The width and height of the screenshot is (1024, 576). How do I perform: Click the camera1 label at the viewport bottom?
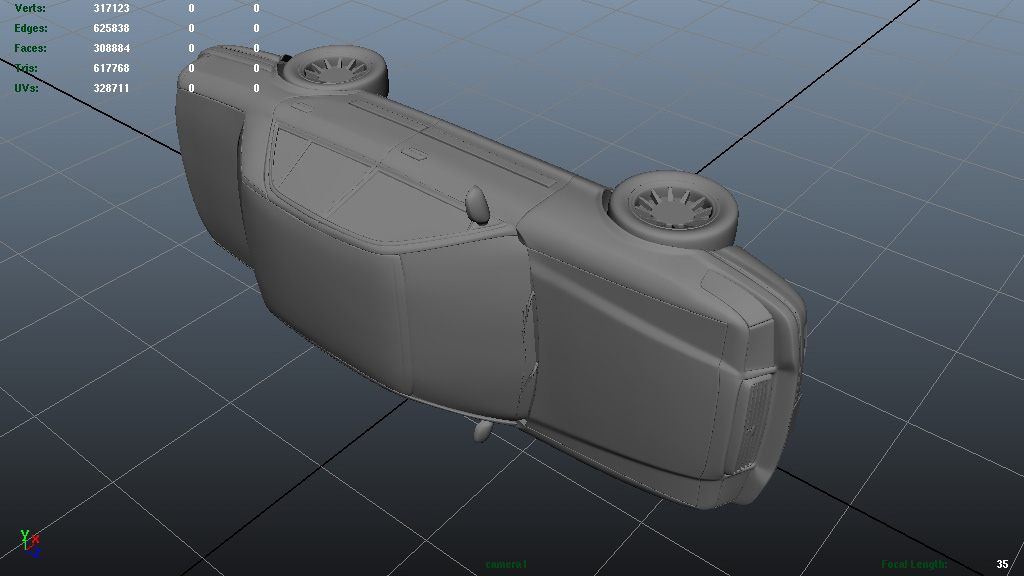click(x=506, y=564)
